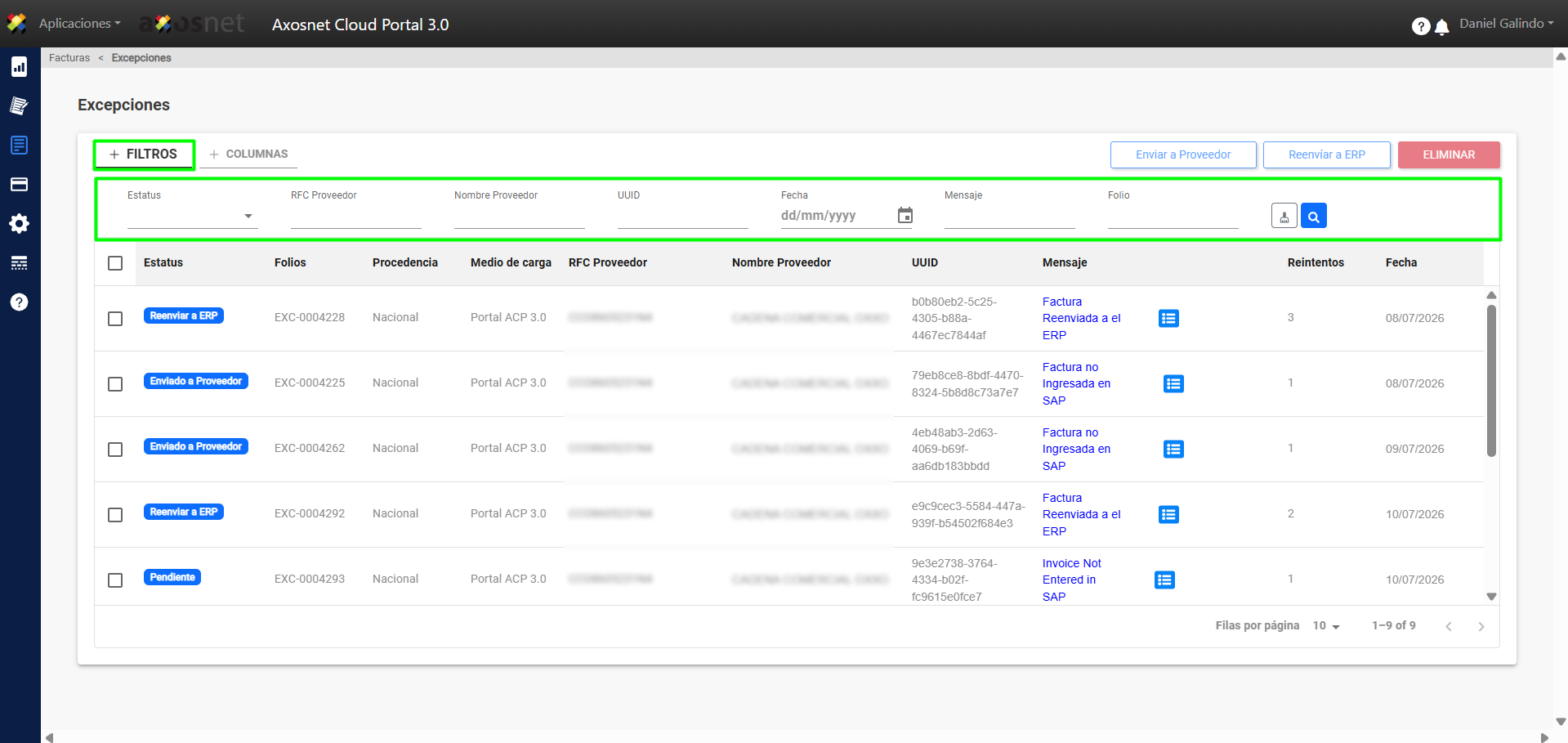Sort by the Medio de carga column header
This screenshot has height=743, width=1568.
[511, 262]
